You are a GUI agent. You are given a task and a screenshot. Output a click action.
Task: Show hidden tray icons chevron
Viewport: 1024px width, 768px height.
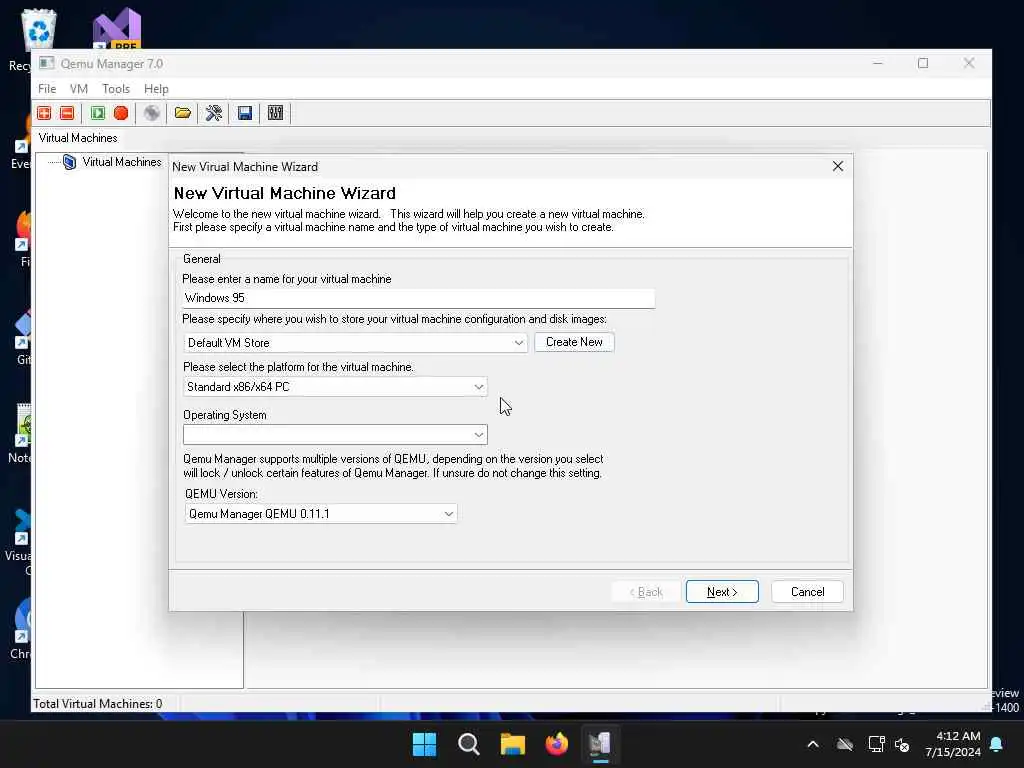point(813,744)
